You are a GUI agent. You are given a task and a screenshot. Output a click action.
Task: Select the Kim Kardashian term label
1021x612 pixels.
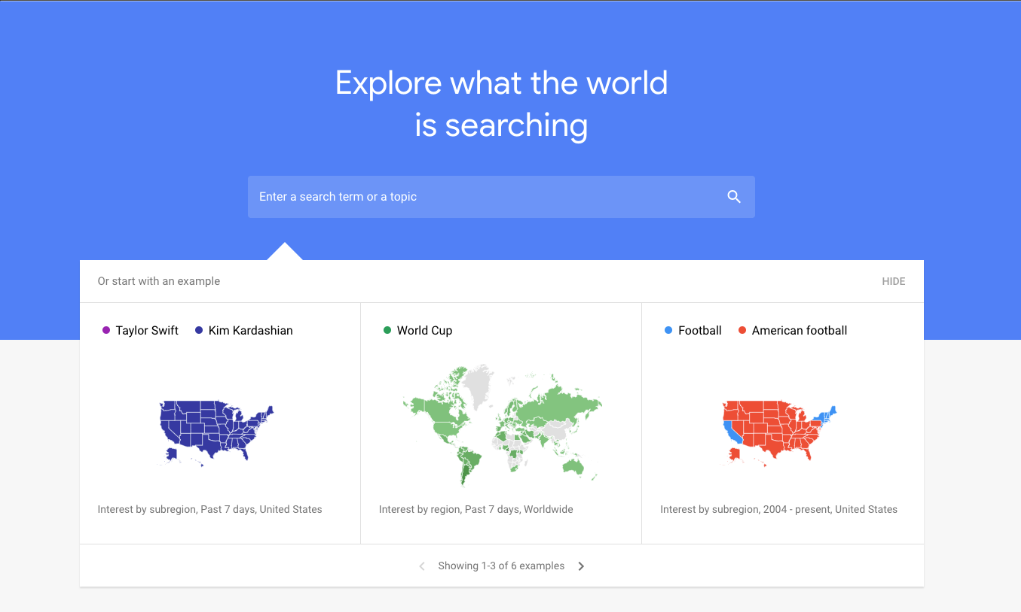point(251,331)
